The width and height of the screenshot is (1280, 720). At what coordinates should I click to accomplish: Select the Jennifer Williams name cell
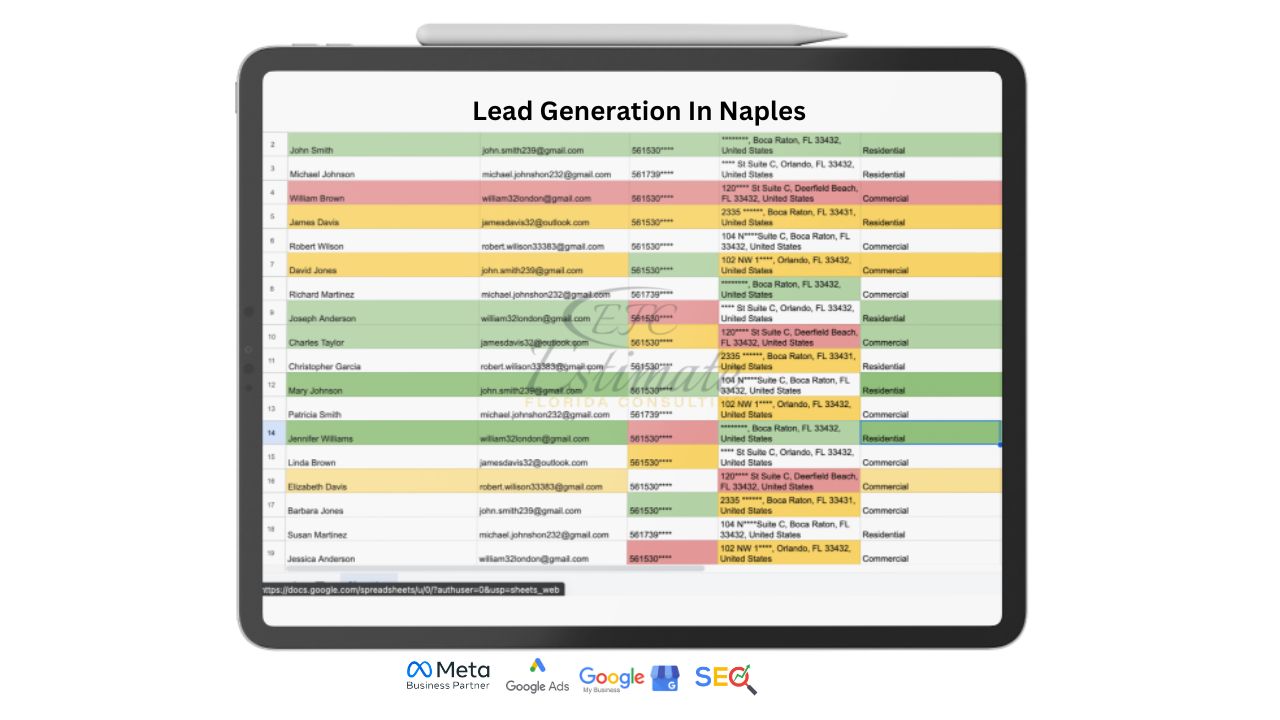382,433
